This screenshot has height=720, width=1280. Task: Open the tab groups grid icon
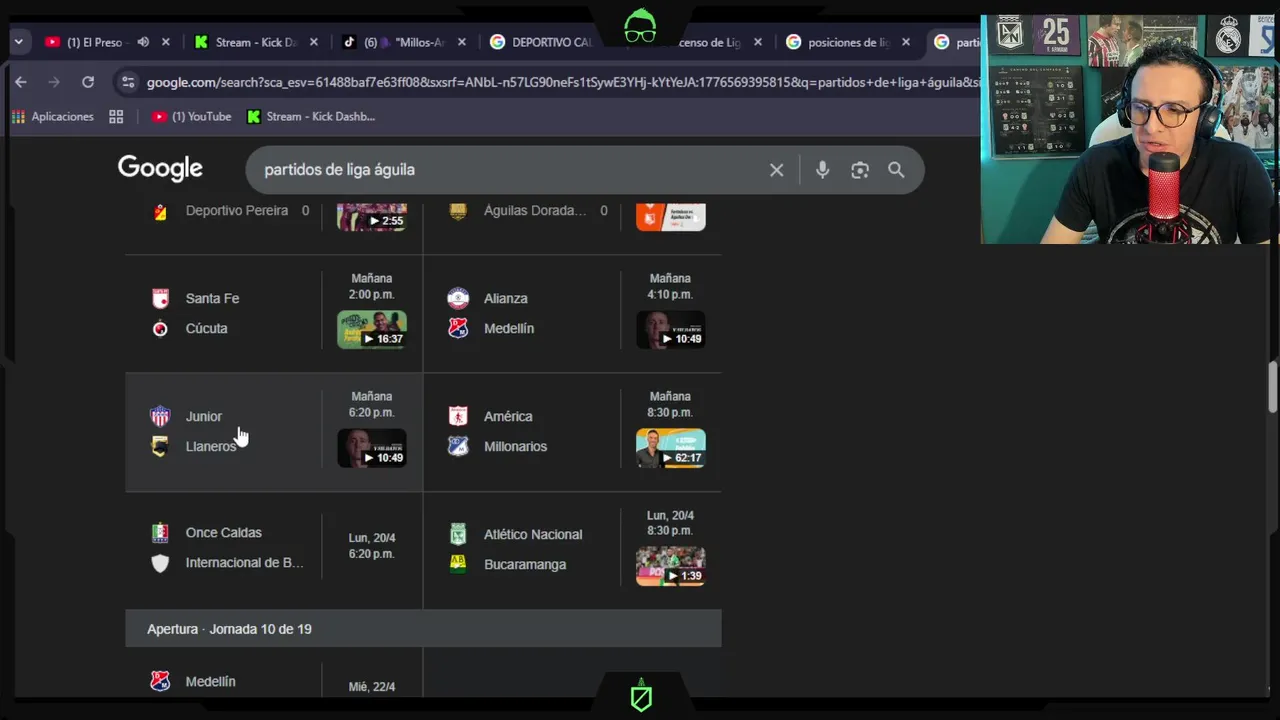tap(116, 117)
